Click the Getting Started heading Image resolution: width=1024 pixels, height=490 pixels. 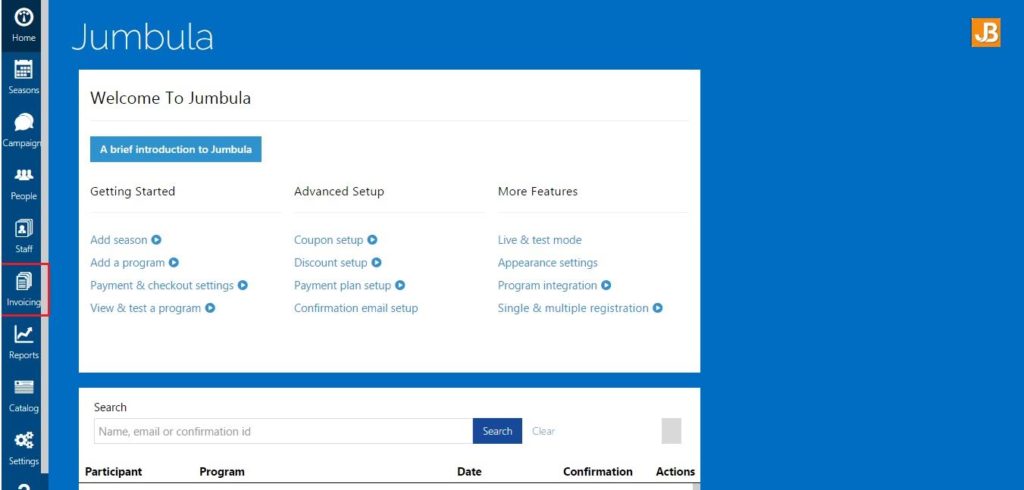click(133, 191)
